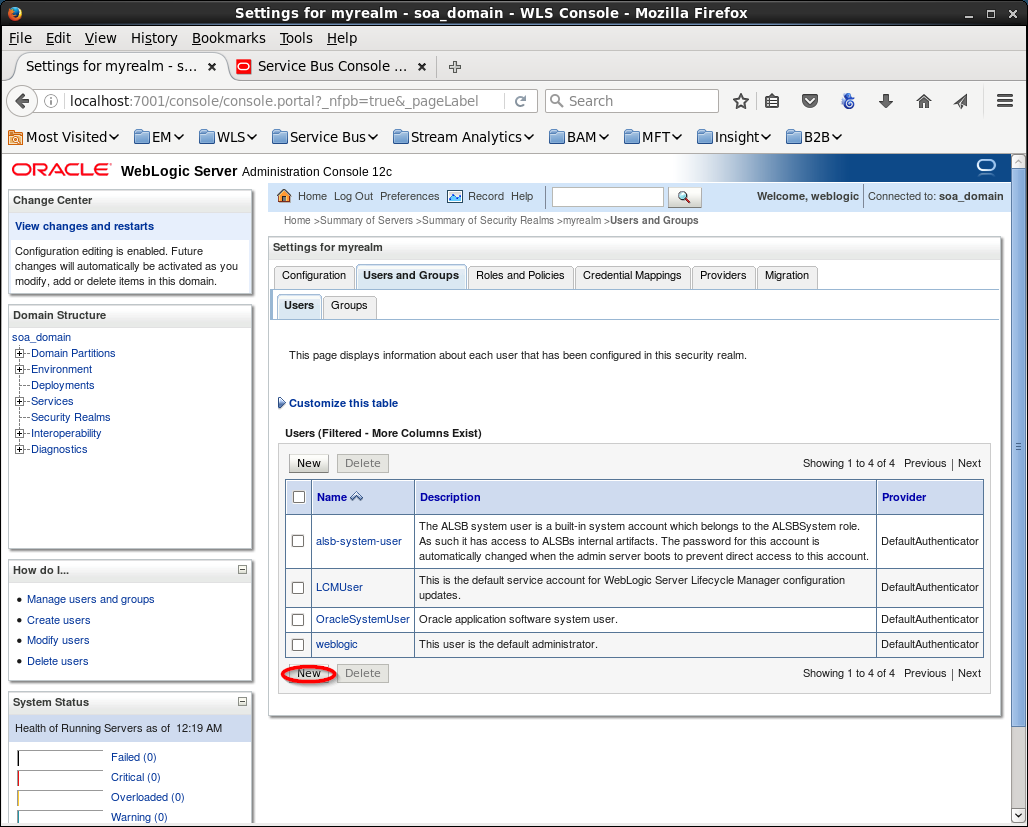Click the Record icon in console toolbar

455,196
